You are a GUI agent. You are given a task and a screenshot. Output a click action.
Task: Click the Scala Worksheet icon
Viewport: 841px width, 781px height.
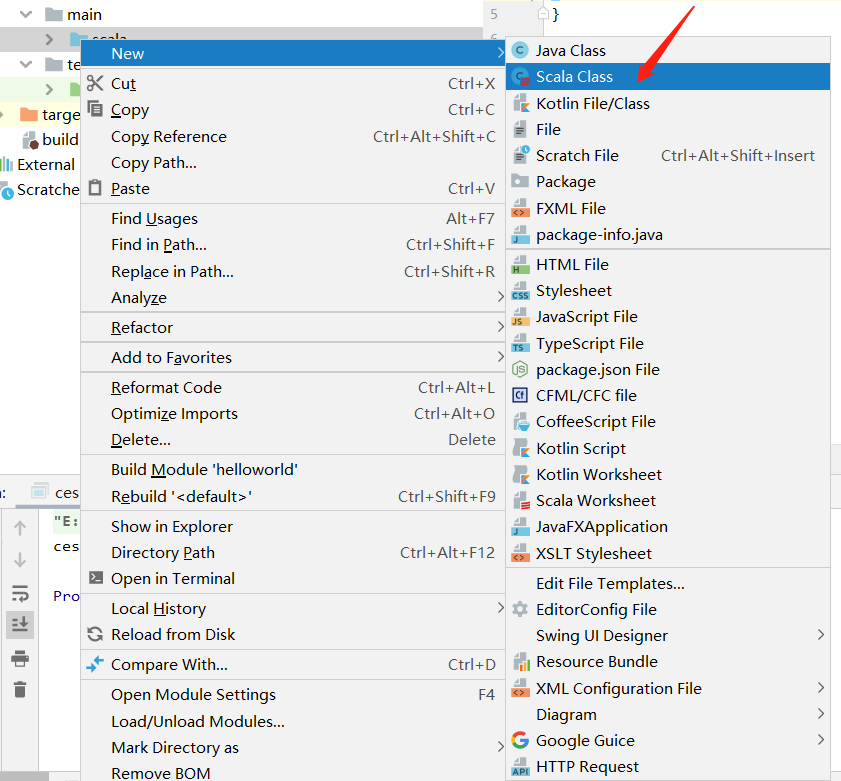[x=521, y=500]
